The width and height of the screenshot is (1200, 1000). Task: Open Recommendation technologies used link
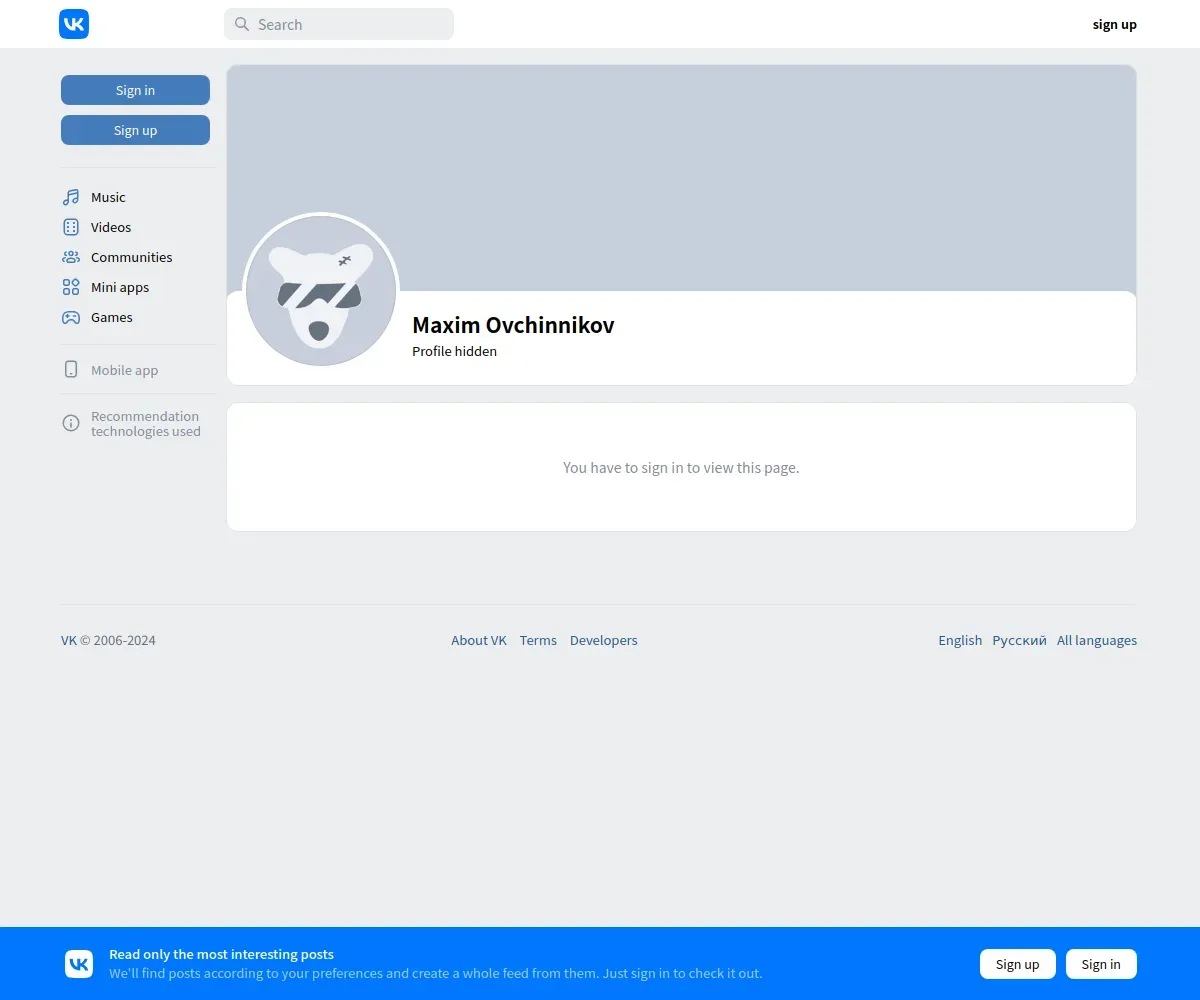[x=146, y=424]
